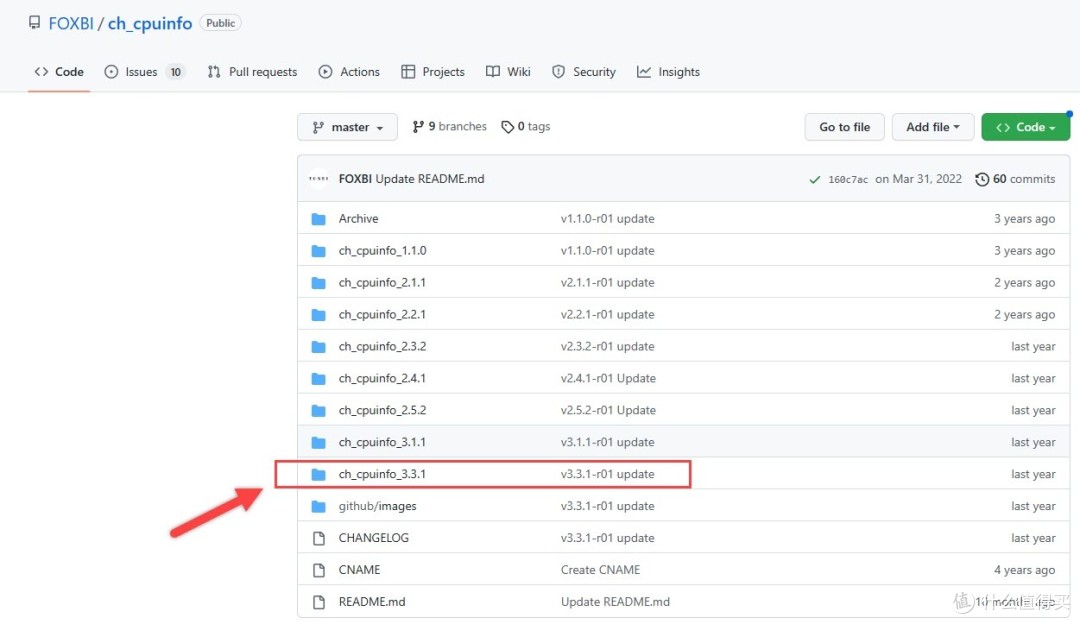Click the file icon for CNAME
1080x624 pixels.
pyautogui.click(x=318, y=570)
